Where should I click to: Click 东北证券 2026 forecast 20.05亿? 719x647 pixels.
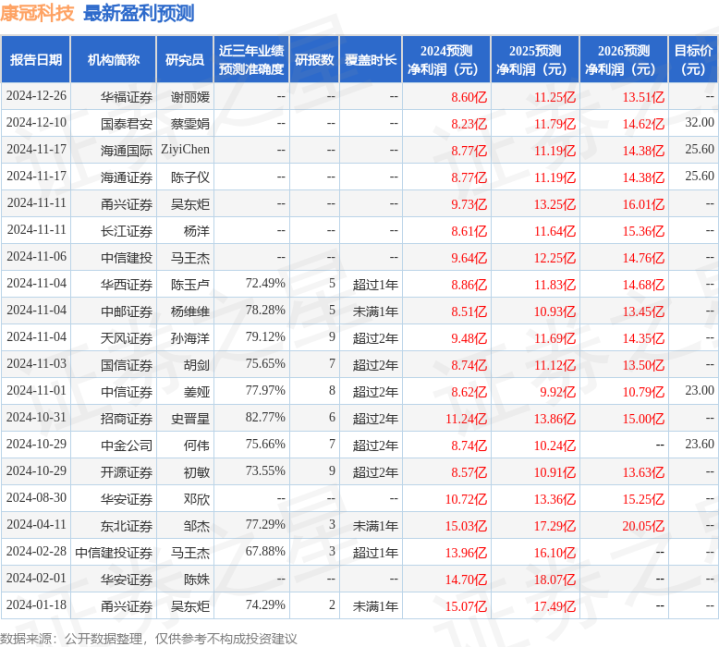(643, 526)
